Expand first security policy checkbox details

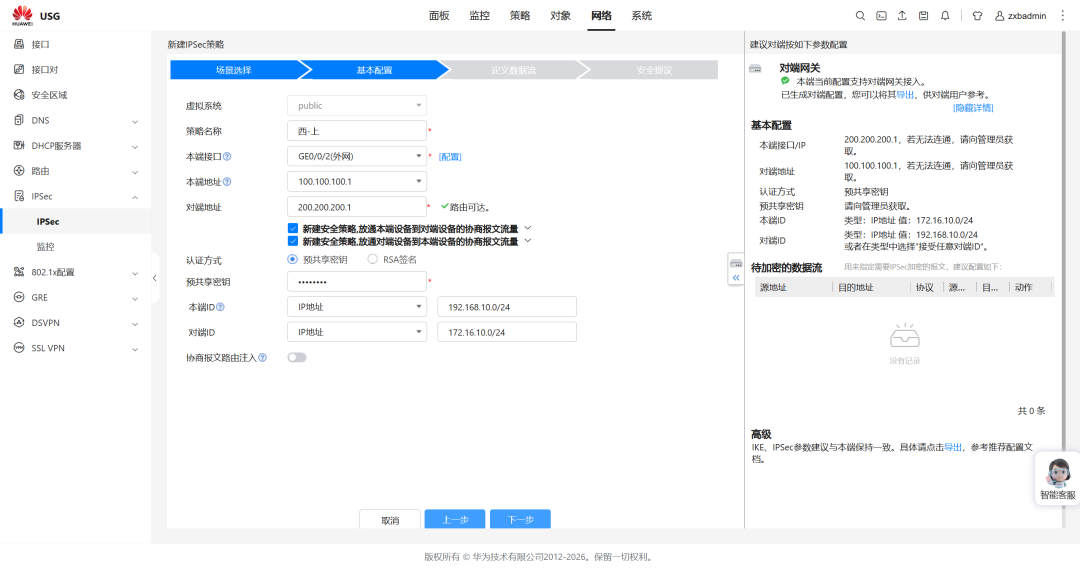tap(528, 228)
